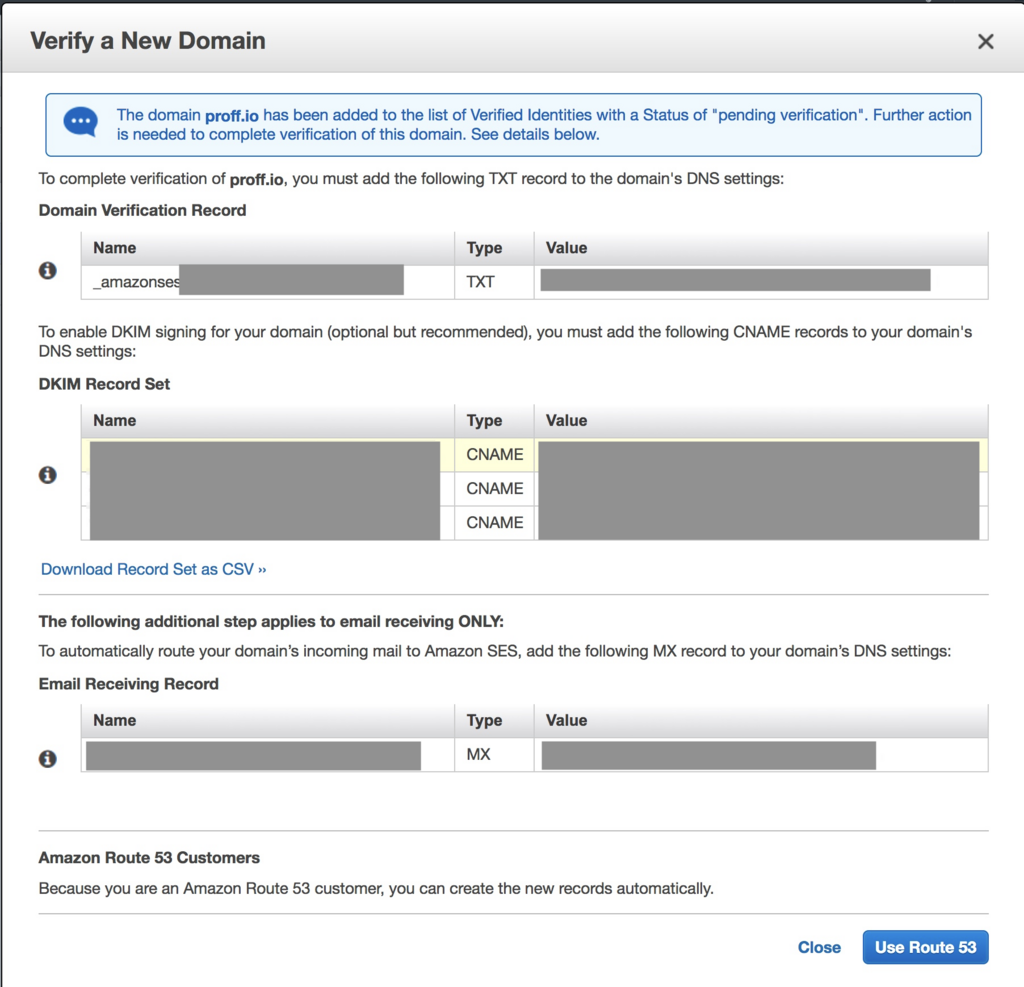The width and height of the screenshot is (1024, 987).
Task: Click the MX record's redacted value cell
Action: (761, 754)
